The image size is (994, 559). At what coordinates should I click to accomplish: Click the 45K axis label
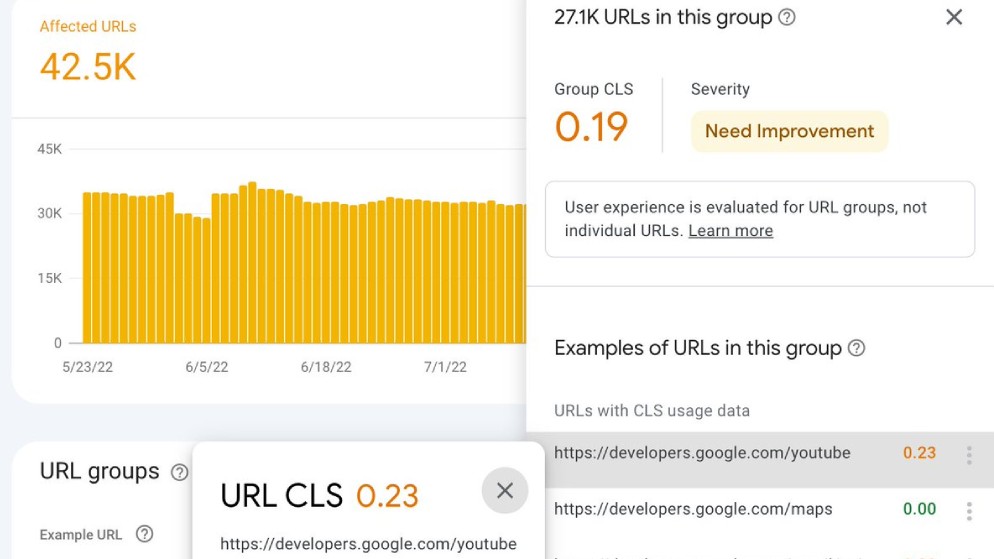coord(49,149)
